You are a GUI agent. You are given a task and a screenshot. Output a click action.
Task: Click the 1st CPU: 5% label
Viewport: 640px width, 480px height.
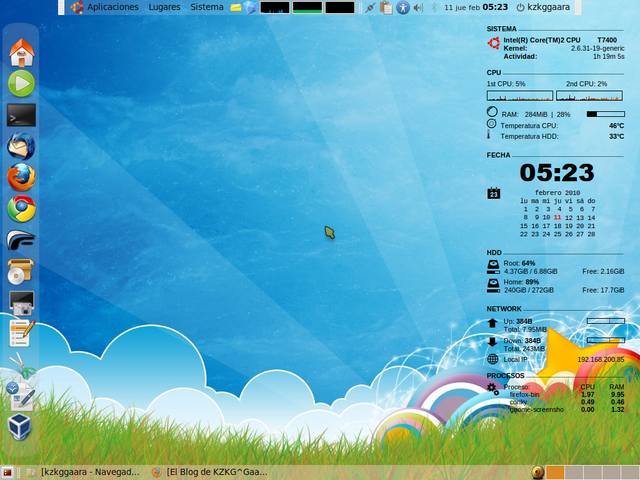tap(506, 84)
